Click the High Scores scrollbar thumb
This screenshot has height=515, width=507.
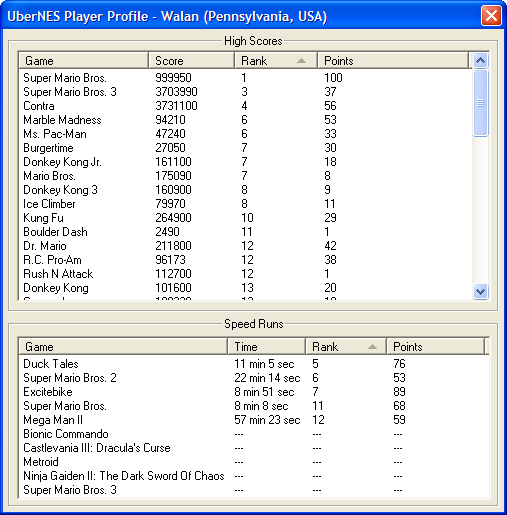coord(480,103)
